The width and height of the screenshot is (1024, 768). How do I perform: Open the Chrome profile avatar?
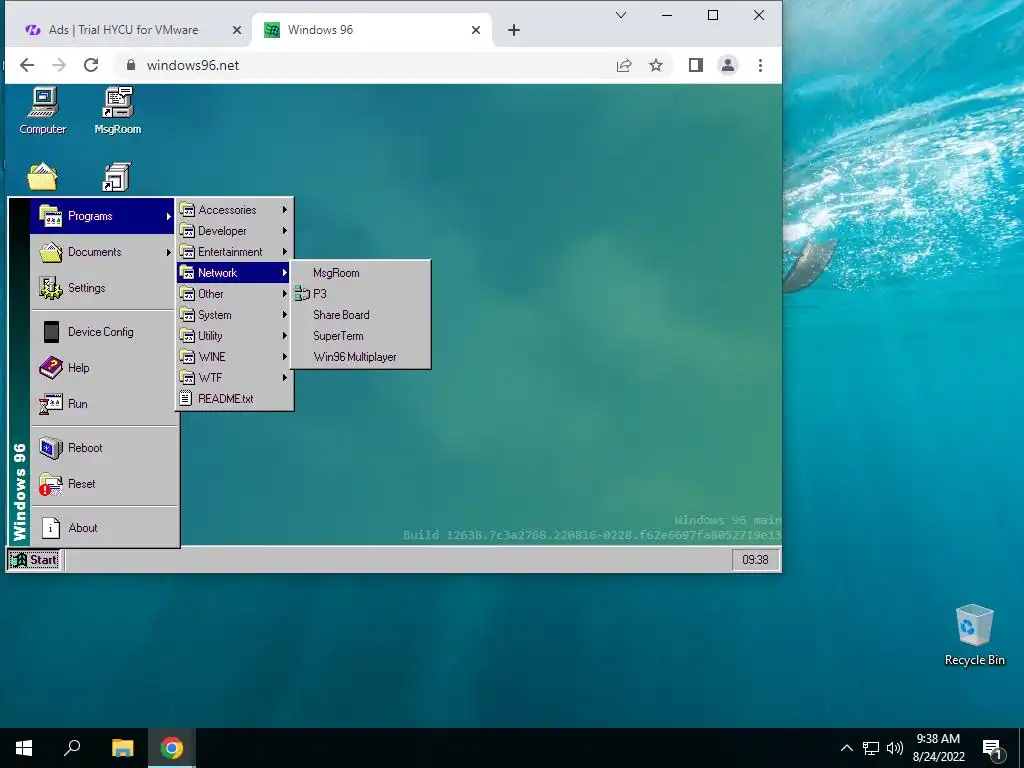728,65
